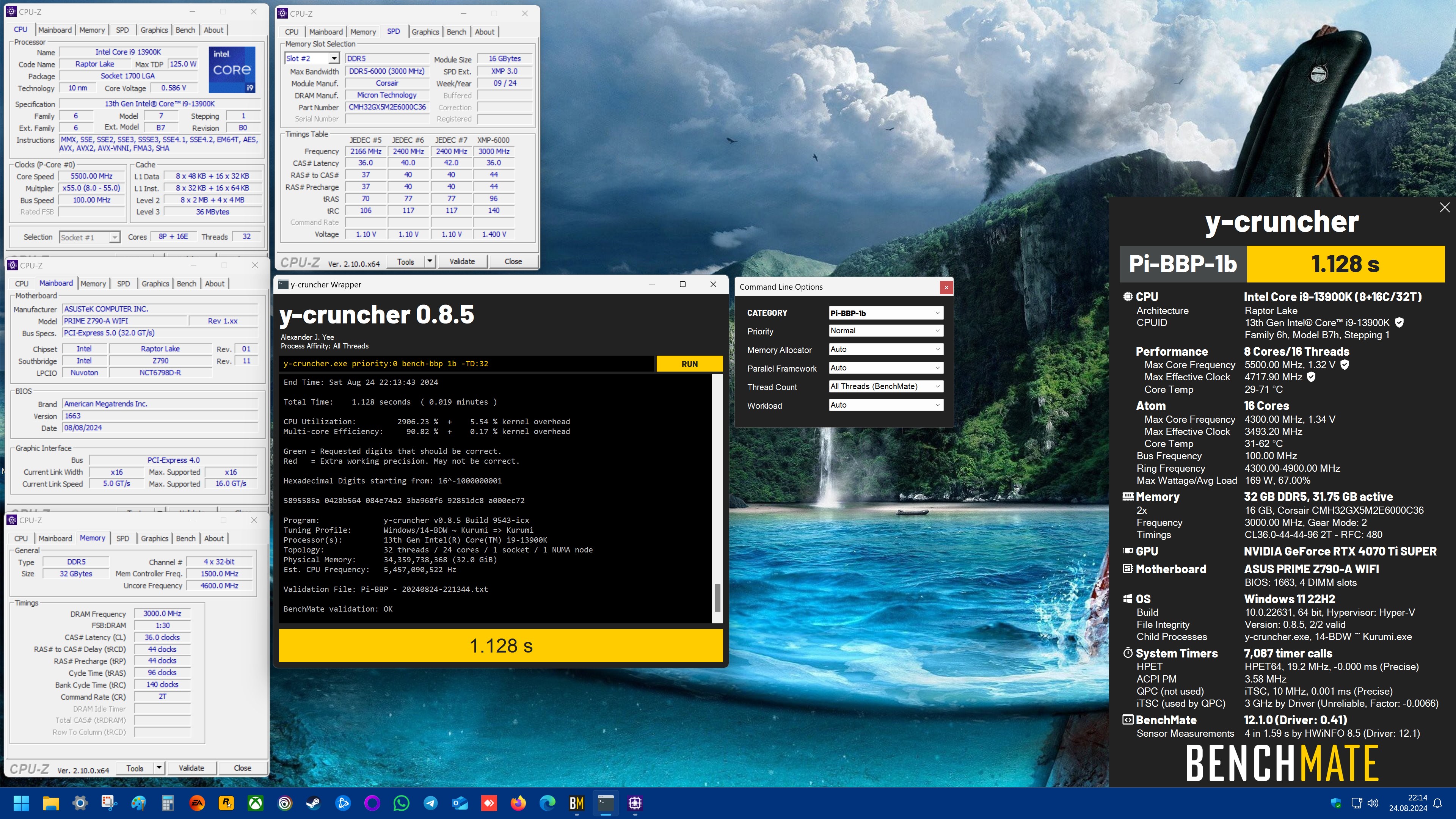Launch Snipping Tool from the taskbar
The width and height of the screenshot is (1456, 819).
pos(109,803)
